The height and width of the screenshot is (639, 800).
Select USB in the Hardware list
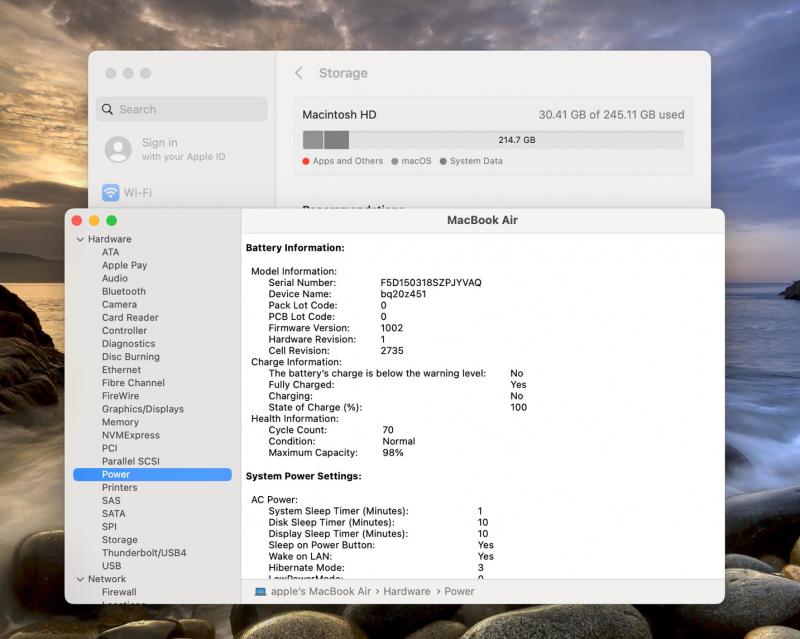point(112,566)
